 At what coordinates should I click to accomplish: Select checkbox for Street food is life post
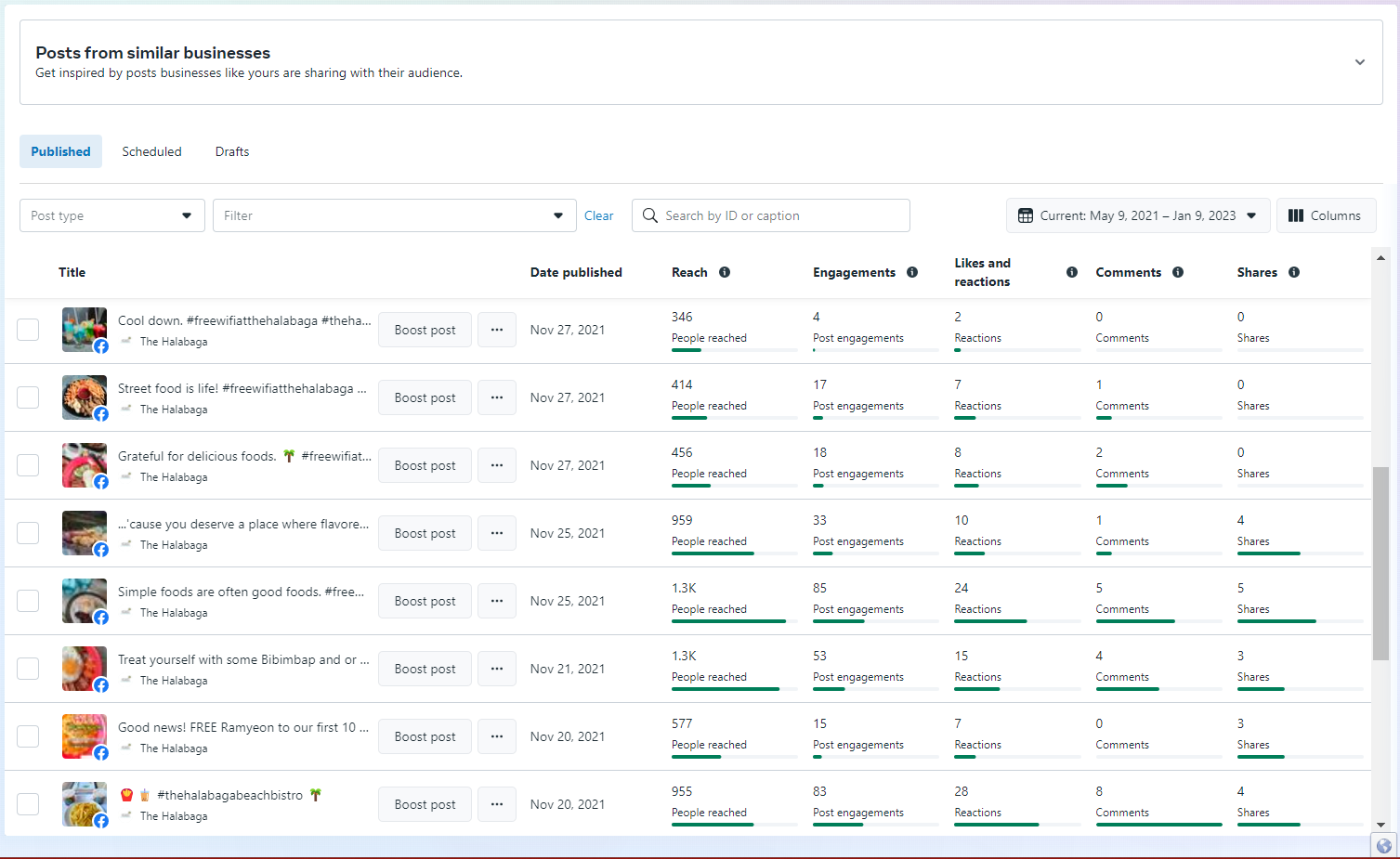click(x=28, y=397)
